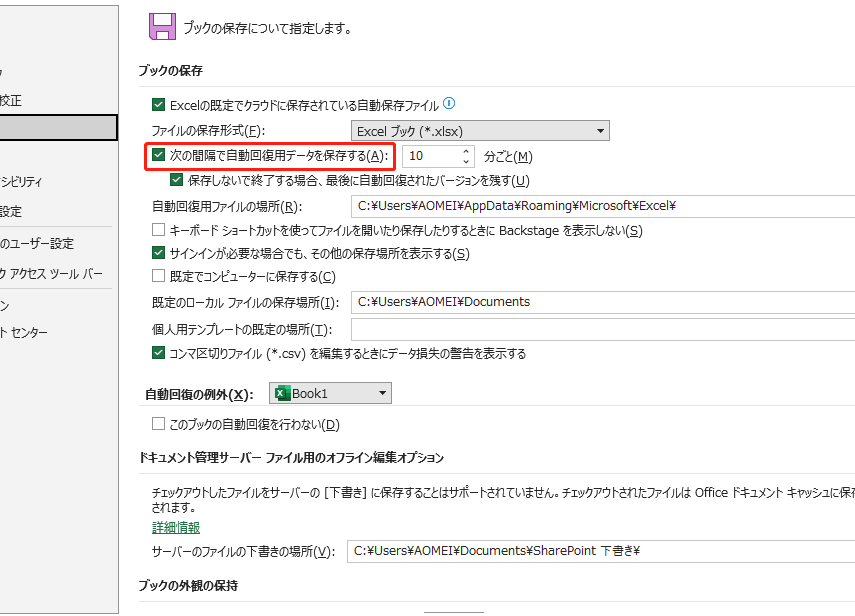The image size is (855, 616).
Task: Open the 詳細情報 link
Action: pos(176,527)
